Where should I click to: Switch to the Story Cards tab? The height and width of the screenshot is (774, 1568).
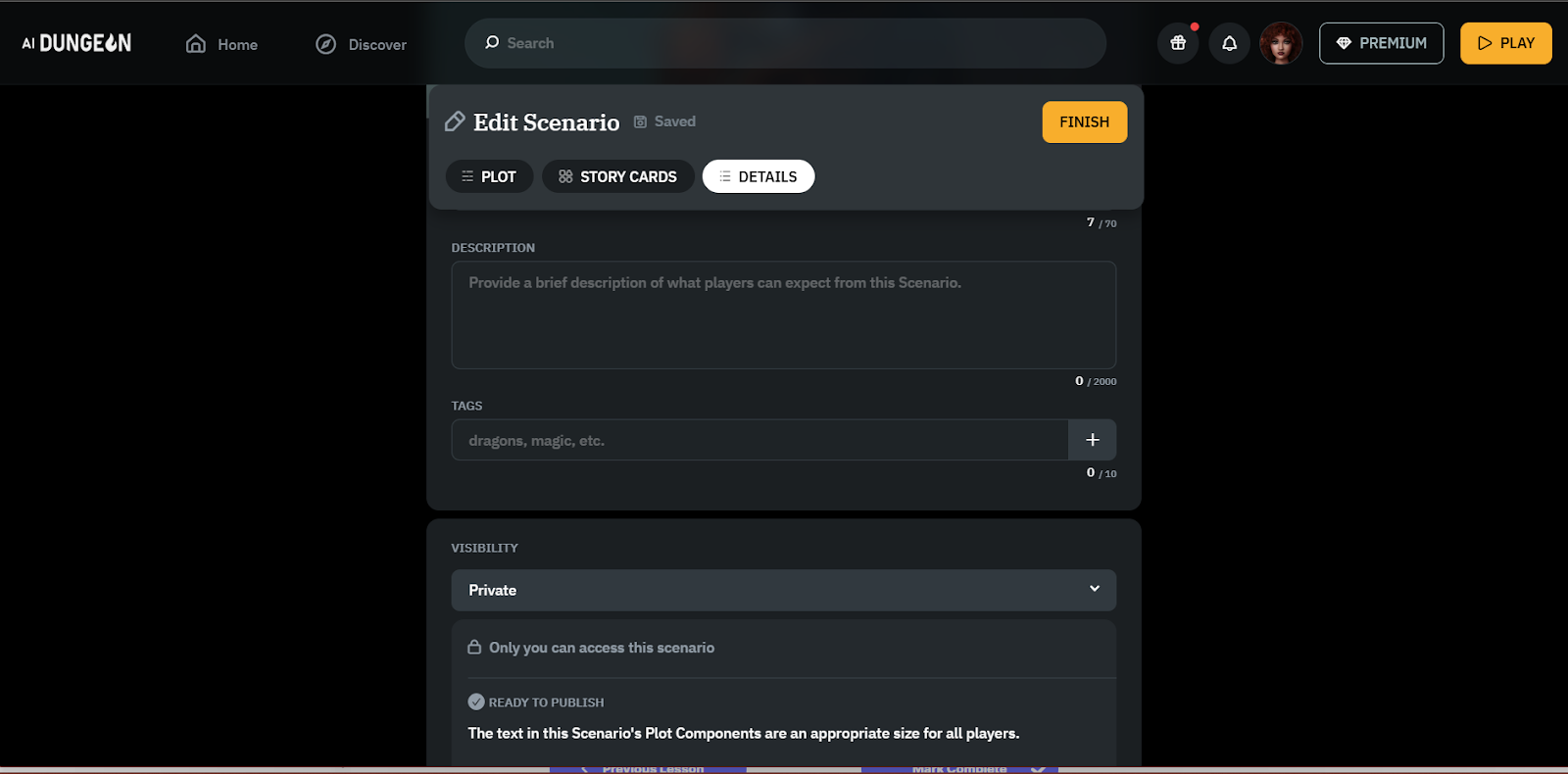pos(617,176)
